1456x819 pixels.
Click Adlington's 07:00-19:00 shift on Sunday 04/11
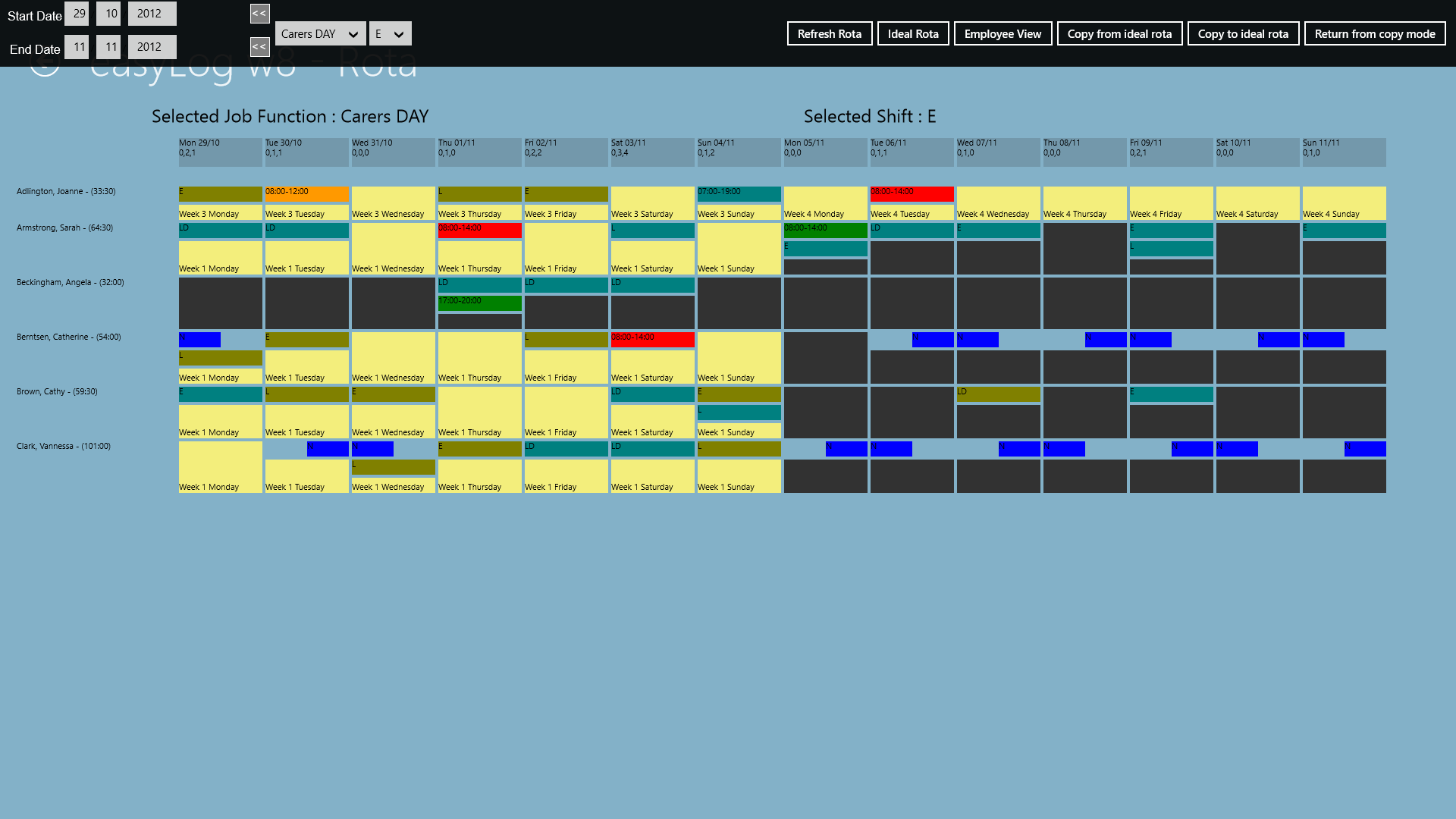click(739, 193)
